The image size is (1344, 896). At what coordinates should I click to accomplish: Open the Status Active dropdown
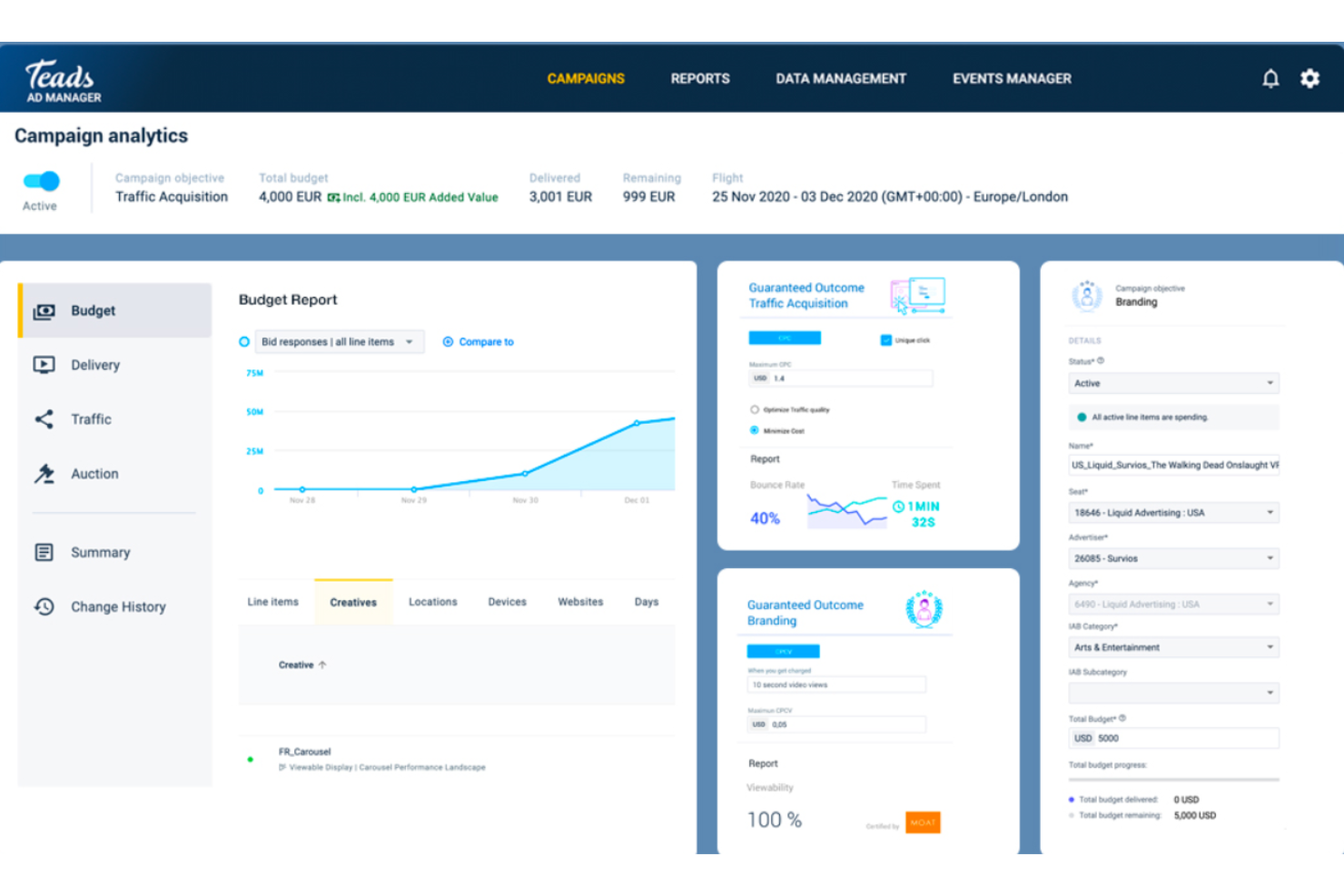(x=1173, y=383)
